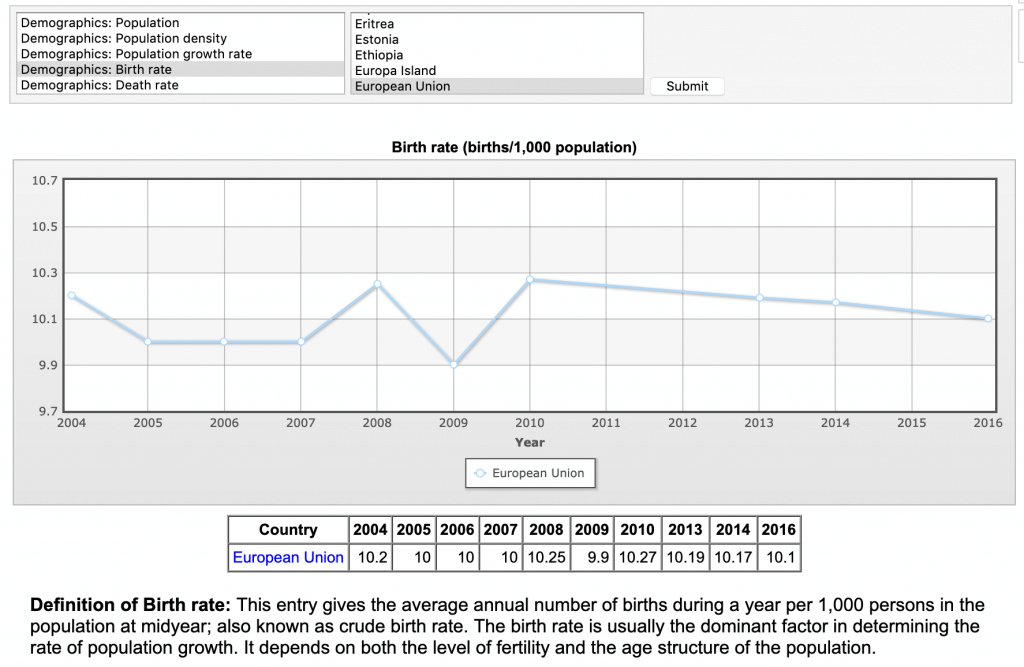Click the 10.25 value cell in the table

(546, 557)
